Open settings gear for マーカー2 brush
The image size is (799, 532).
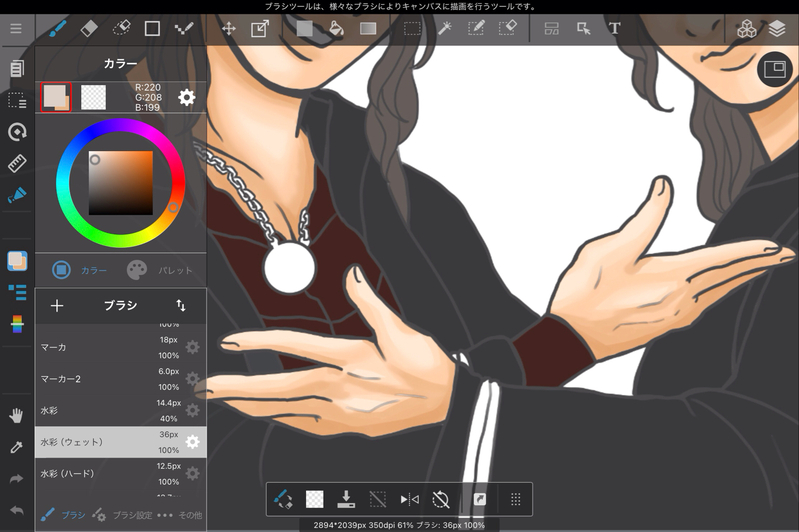coord(192,379)
